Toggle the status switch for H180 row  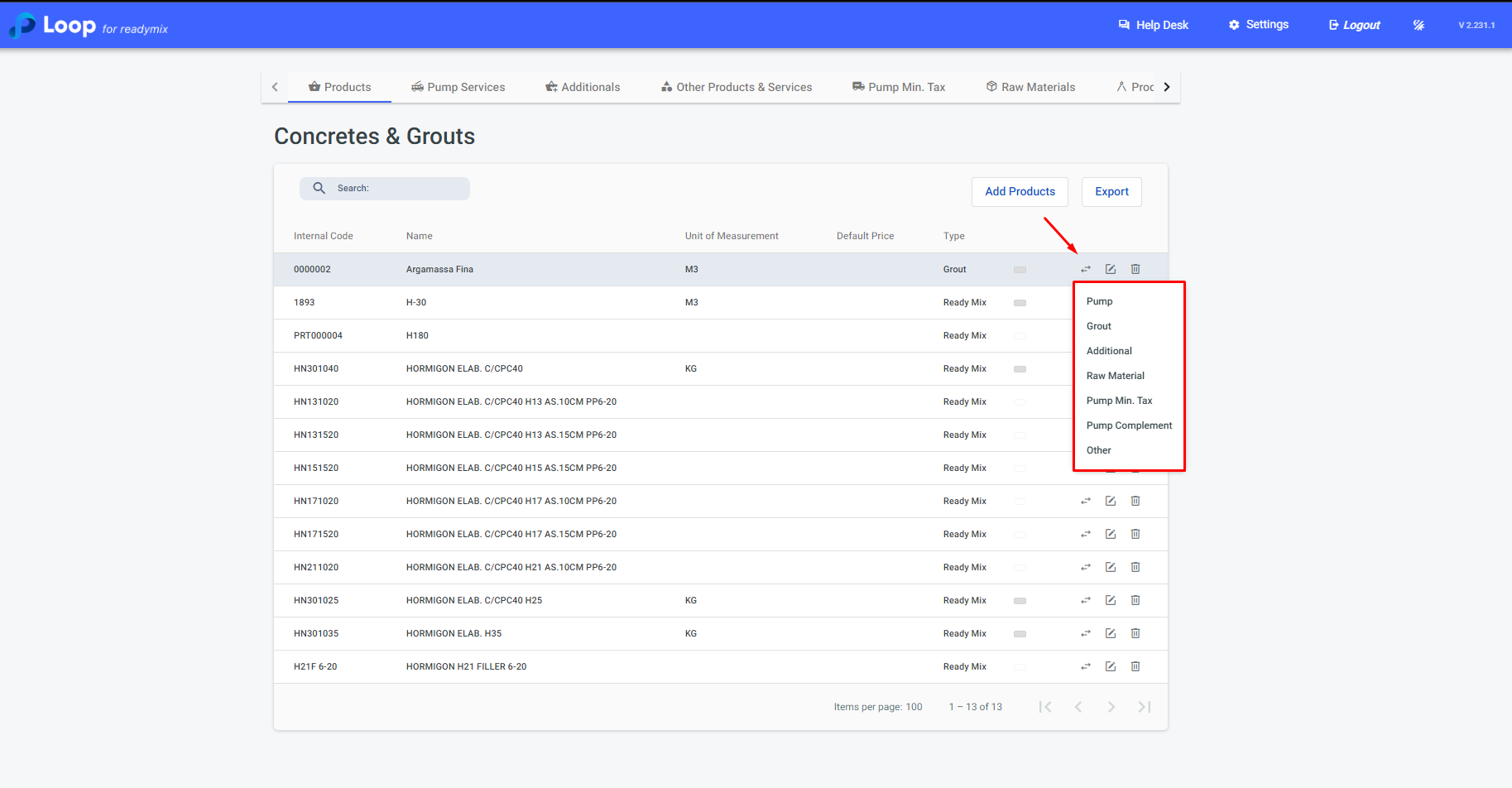(x=1020, y=336)
